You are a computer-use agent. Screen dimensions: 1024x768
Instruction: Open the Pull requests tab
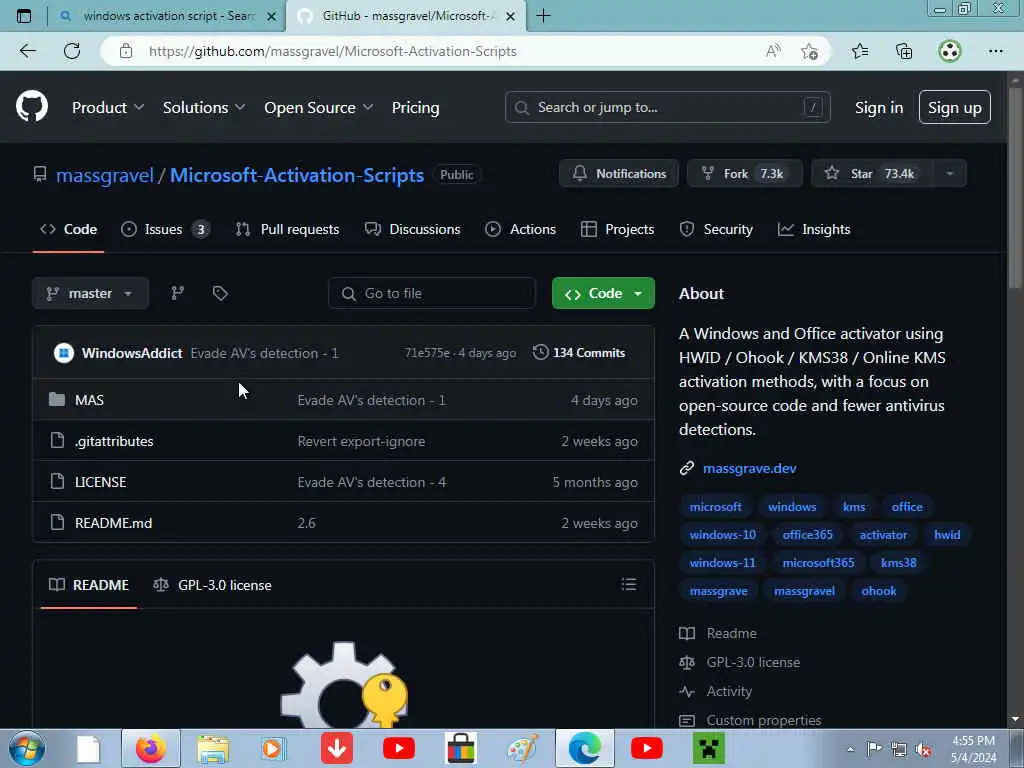click(x=287, y=229)
